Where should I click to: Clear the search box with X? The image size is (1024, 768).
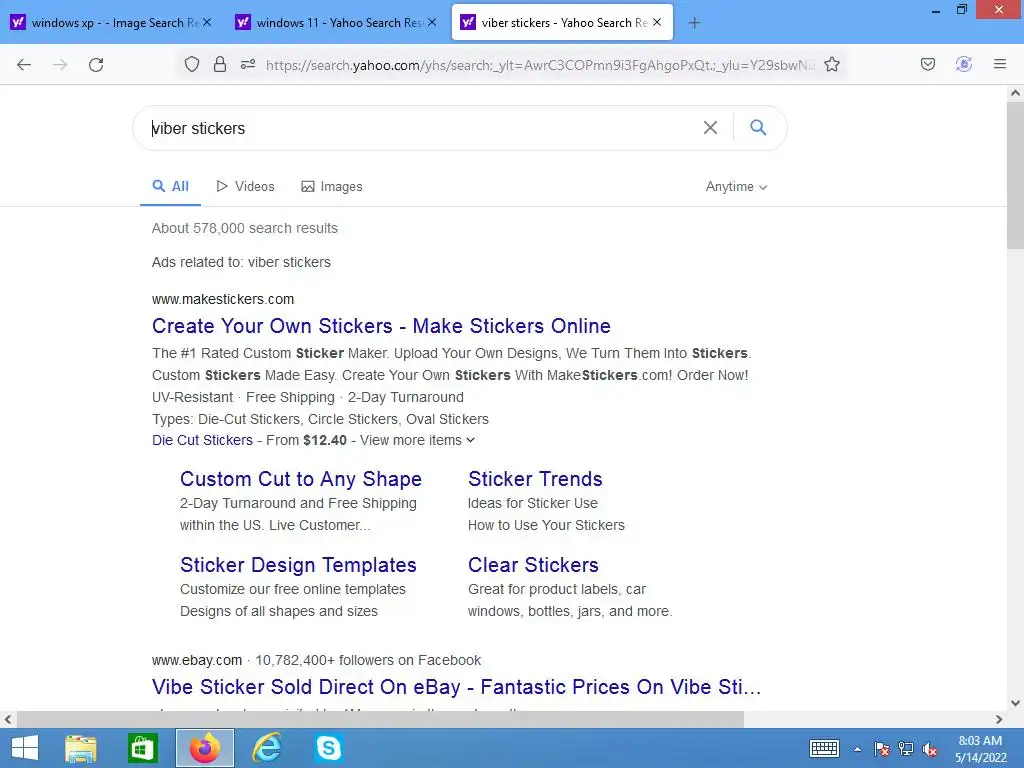711,127
